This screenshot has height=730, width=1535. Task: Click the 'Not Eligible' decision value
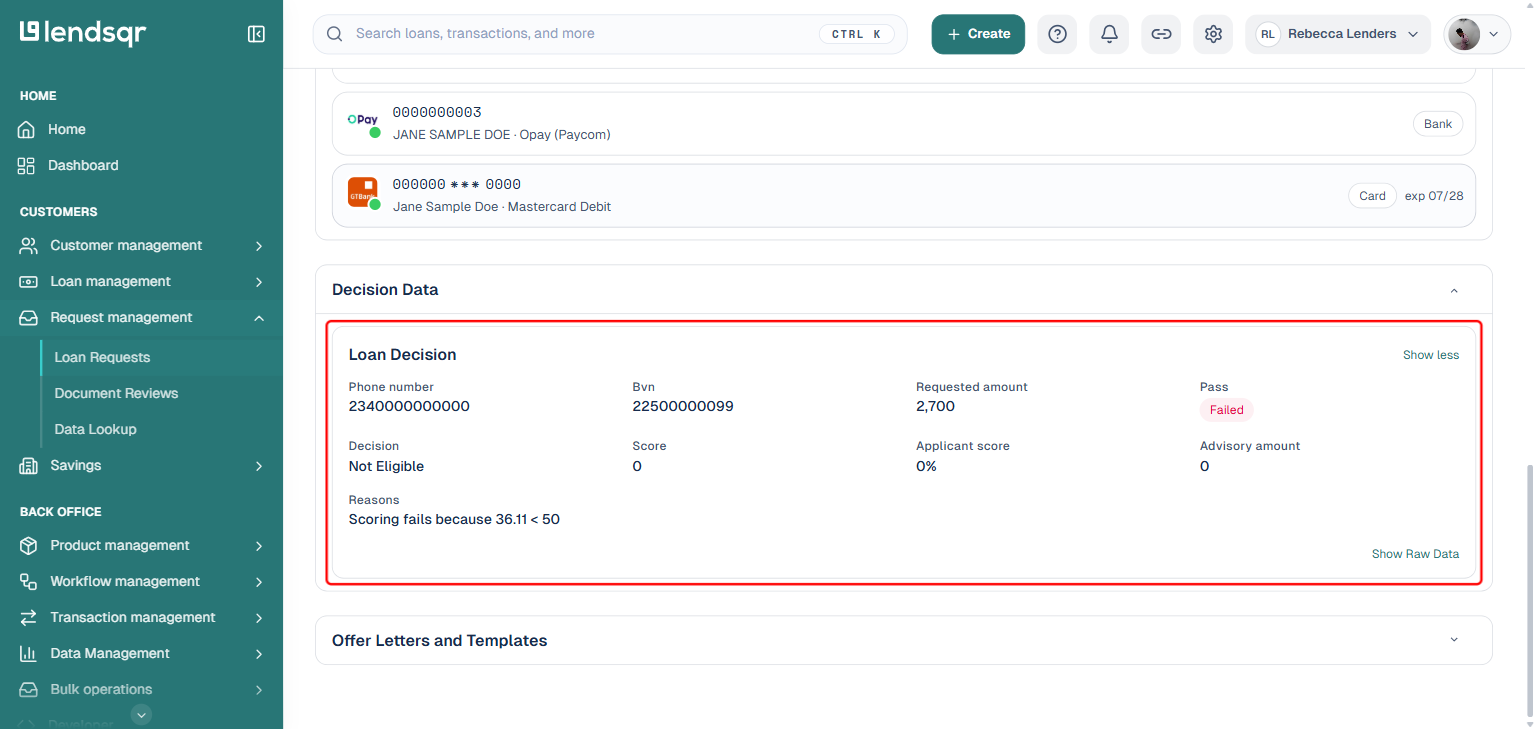click(386, 466)
